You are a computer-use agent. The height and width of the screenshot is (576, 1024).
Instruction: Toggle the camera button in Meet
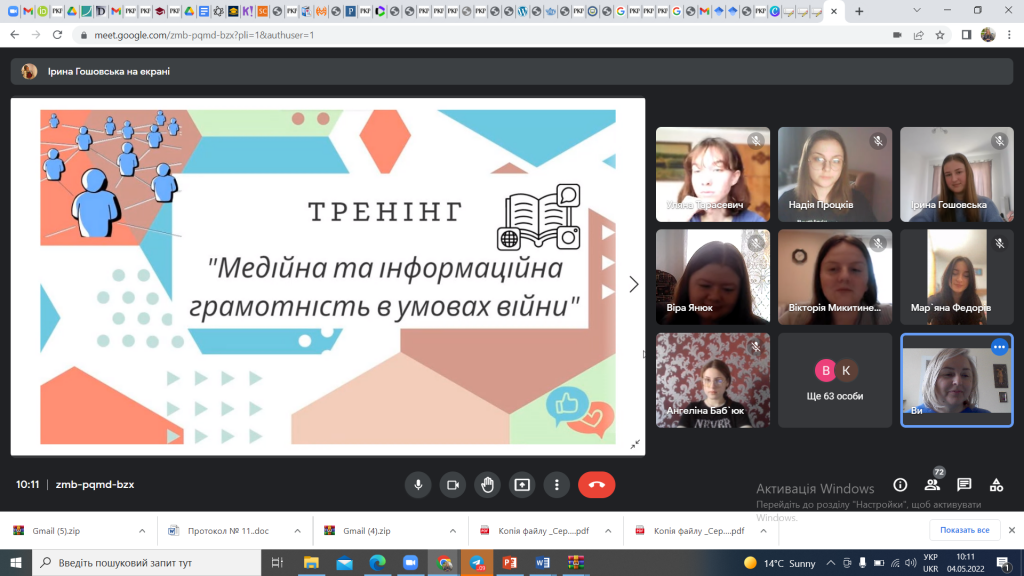(452, 485)
